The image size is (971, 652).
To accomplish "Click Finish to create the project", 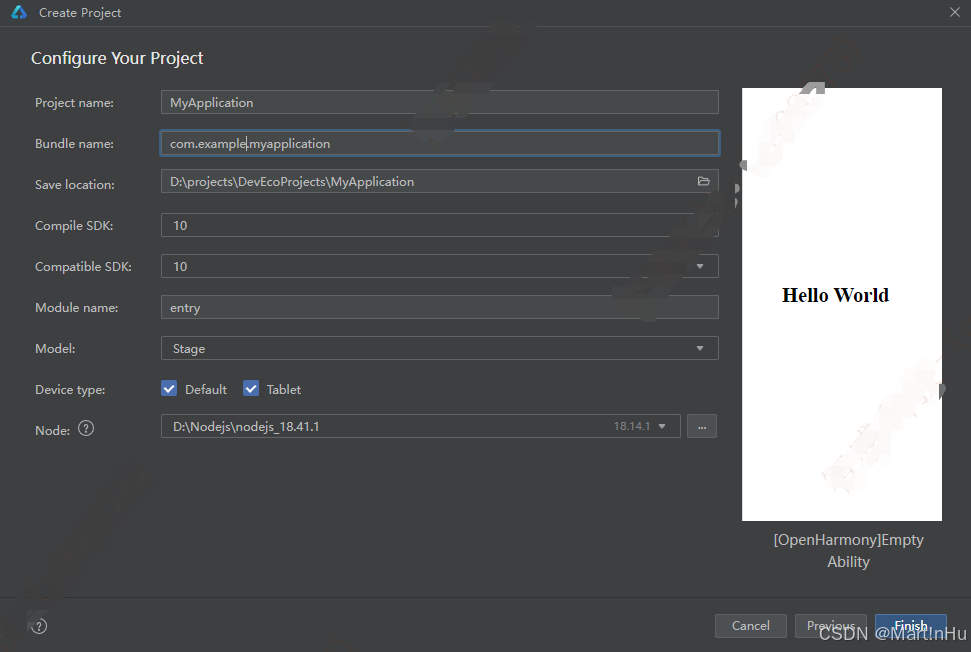I will click(910, 626).
